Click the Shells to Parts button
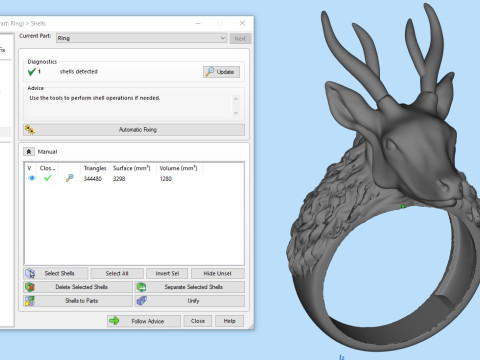The image size is (480, 360). point(78,301)
